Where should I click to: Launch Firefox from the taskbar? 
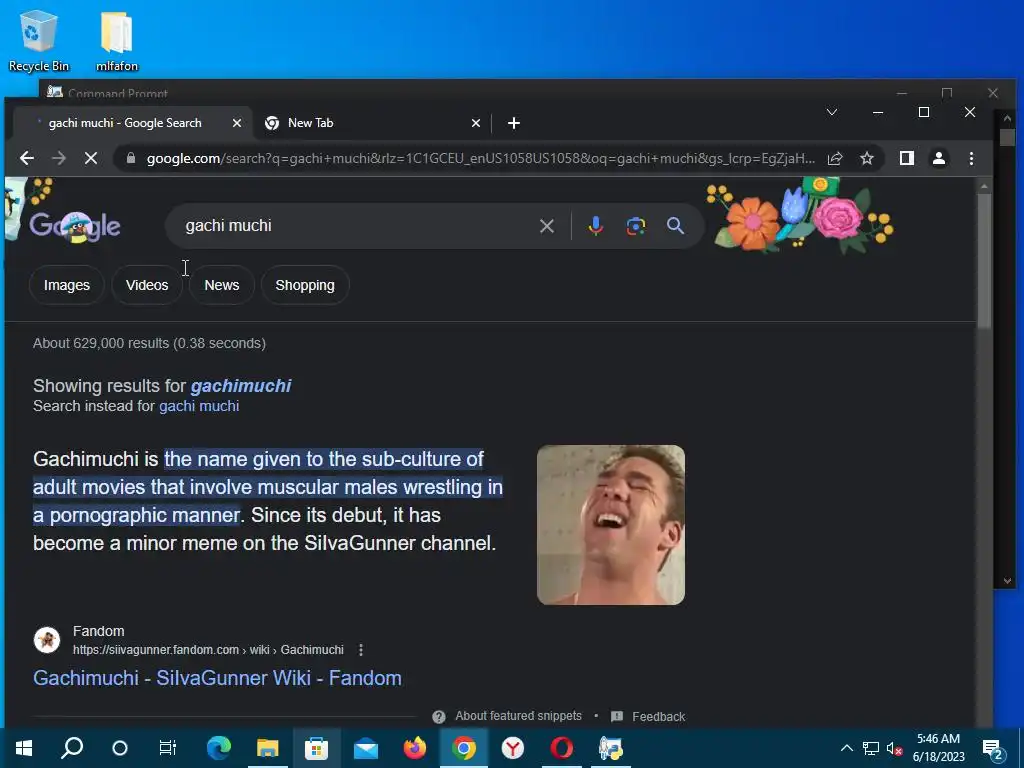[415, 748]
